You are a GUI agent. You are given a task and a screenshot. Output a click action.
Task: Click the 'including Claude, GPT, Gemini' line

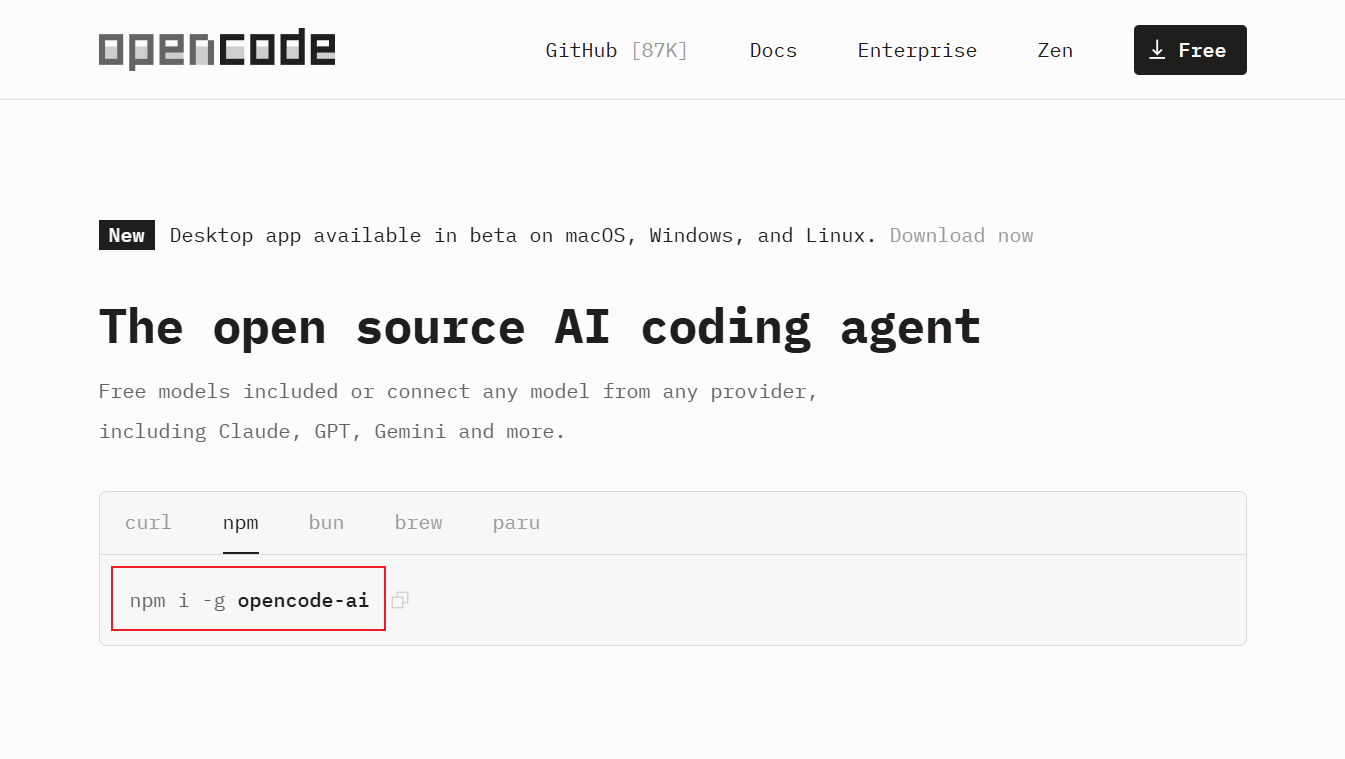(x=332, y=431)
